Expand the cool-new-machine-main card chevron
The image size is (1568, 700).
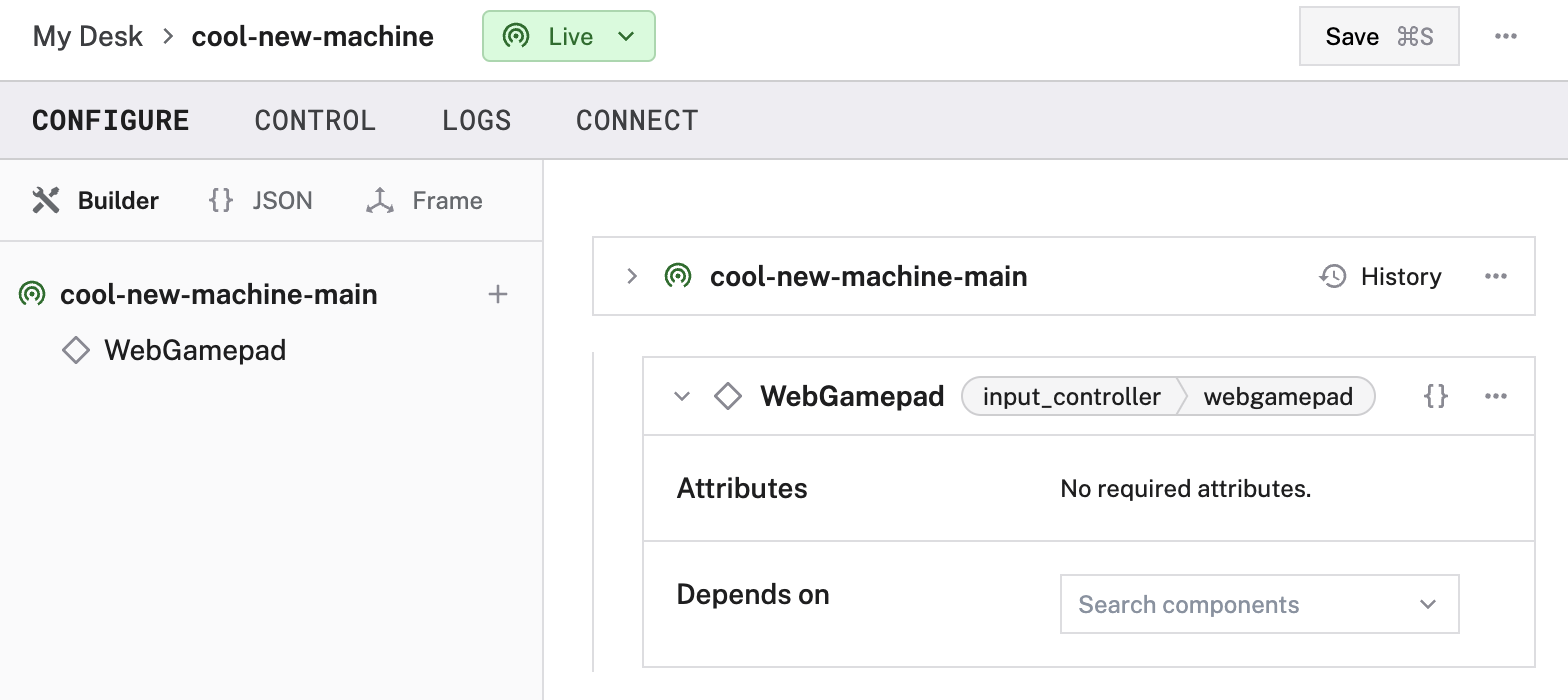pyautogui.click(x=631, y=276)
